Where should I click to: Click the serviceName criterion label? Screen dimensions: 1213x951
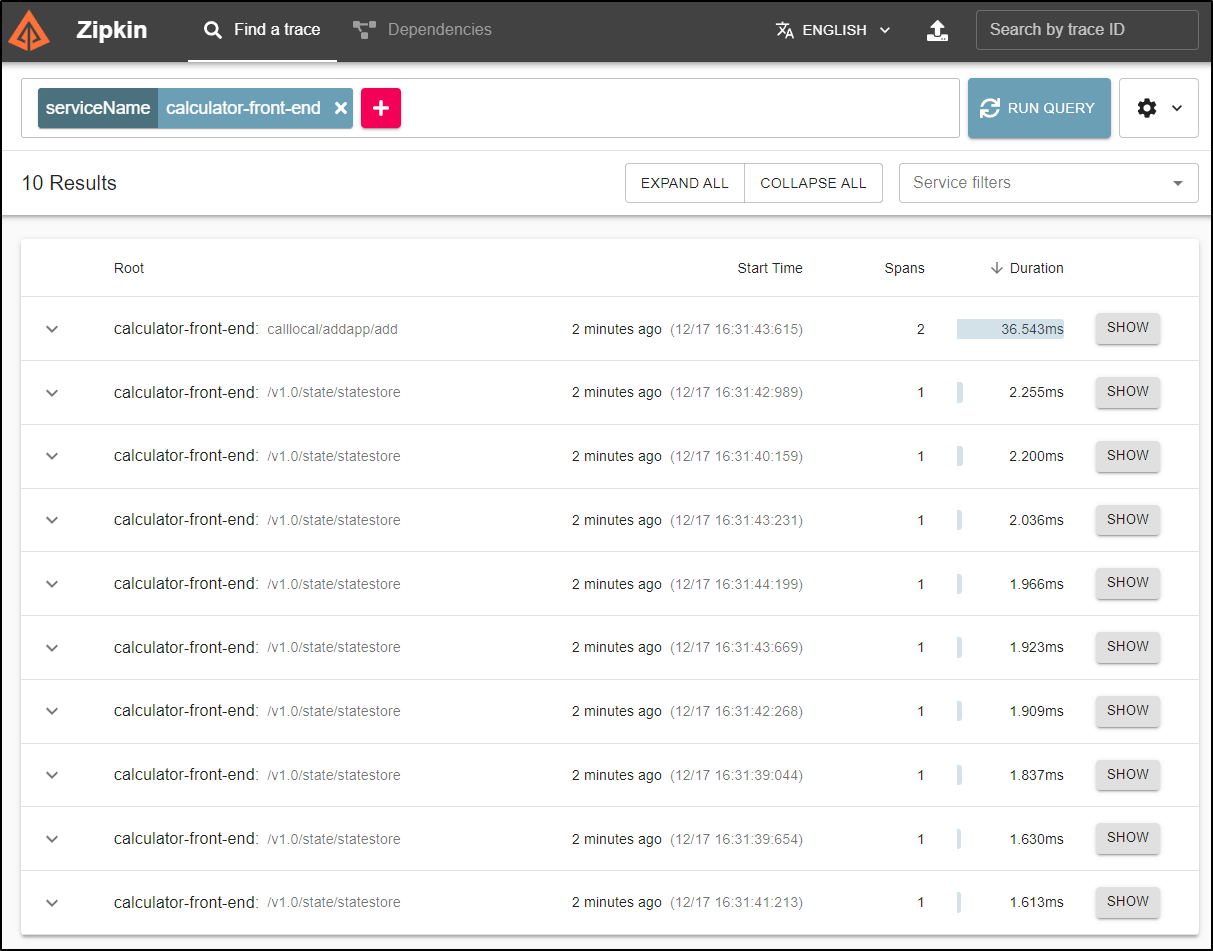[x=98, y=108]
